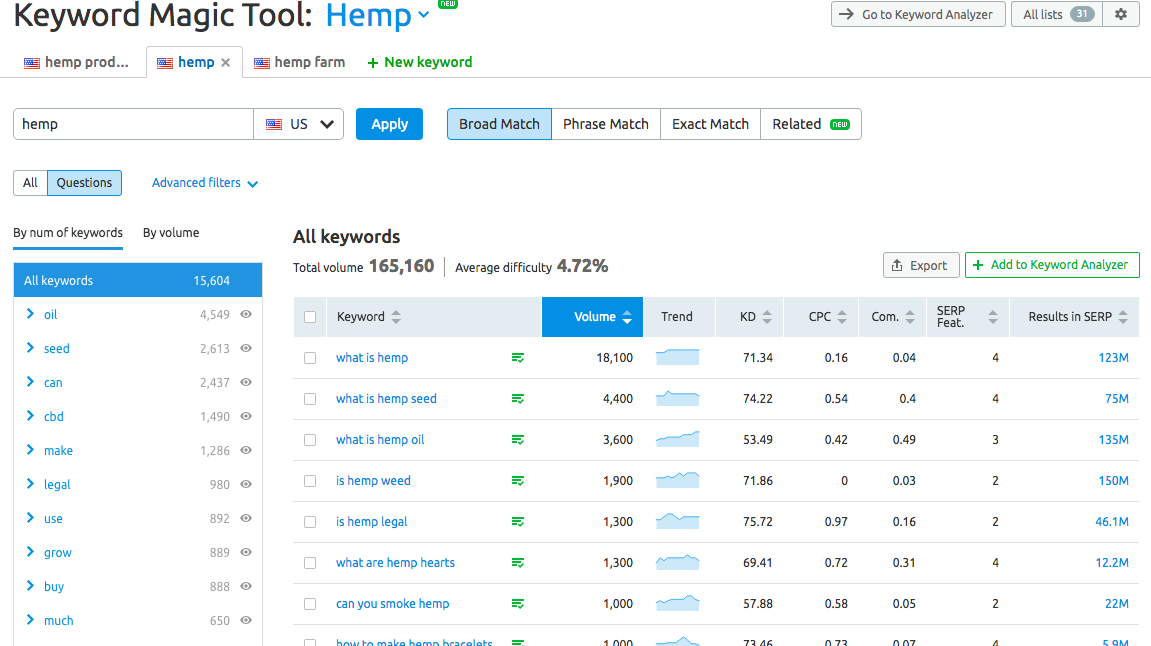Screen dimensions: 1151x646
Task: Expand the use keyword group
Action: click(30, 518)
